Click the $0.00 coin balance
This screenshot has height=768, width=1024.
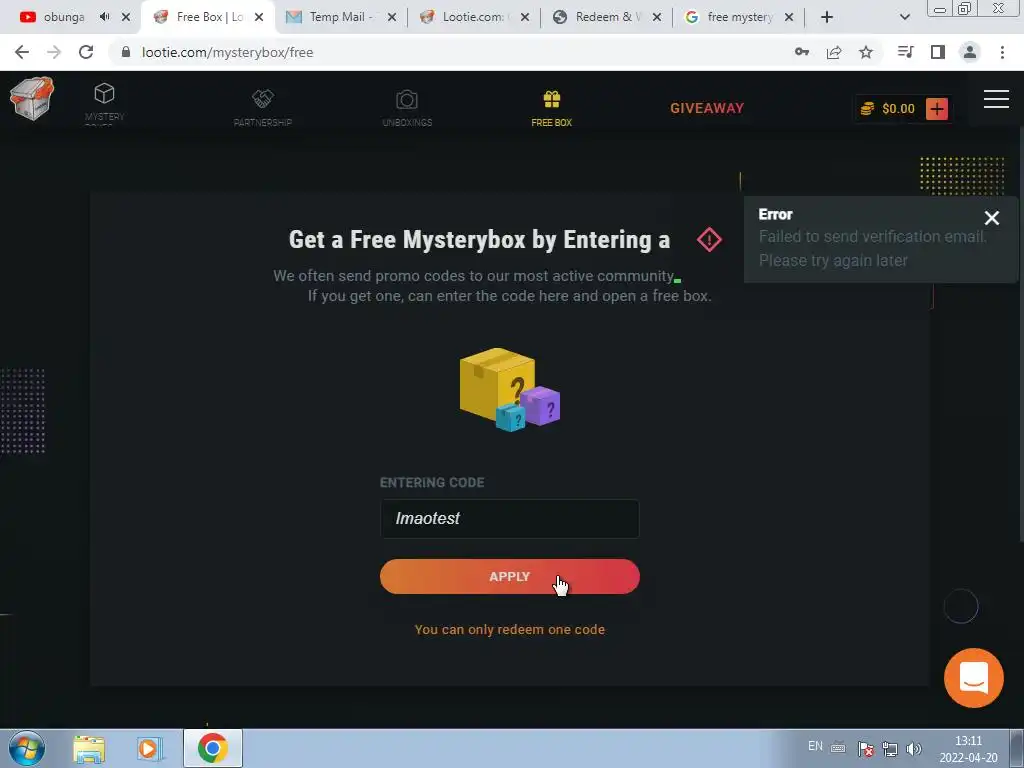(x=888, y=108)
